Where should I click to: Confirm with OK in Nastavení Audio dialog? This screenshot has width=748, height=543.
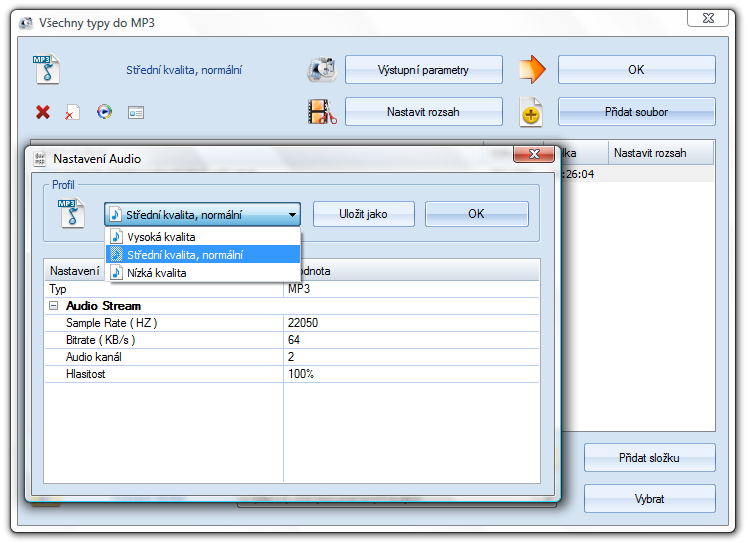[x=477, y=214]
